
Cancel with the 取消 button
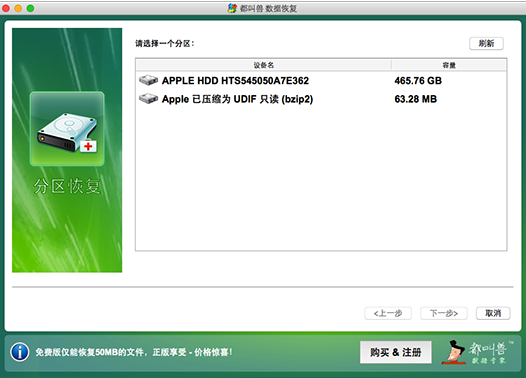coord(493,313)
